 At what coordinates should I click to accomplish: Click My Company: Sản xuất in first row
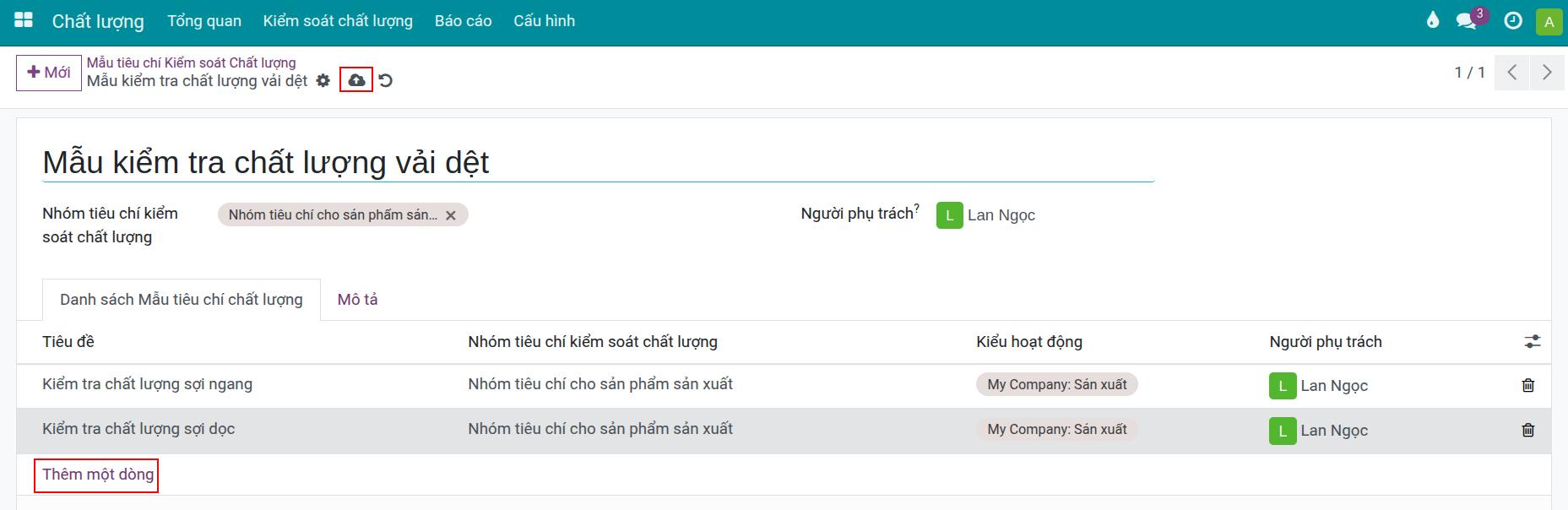coord(1057,385)
